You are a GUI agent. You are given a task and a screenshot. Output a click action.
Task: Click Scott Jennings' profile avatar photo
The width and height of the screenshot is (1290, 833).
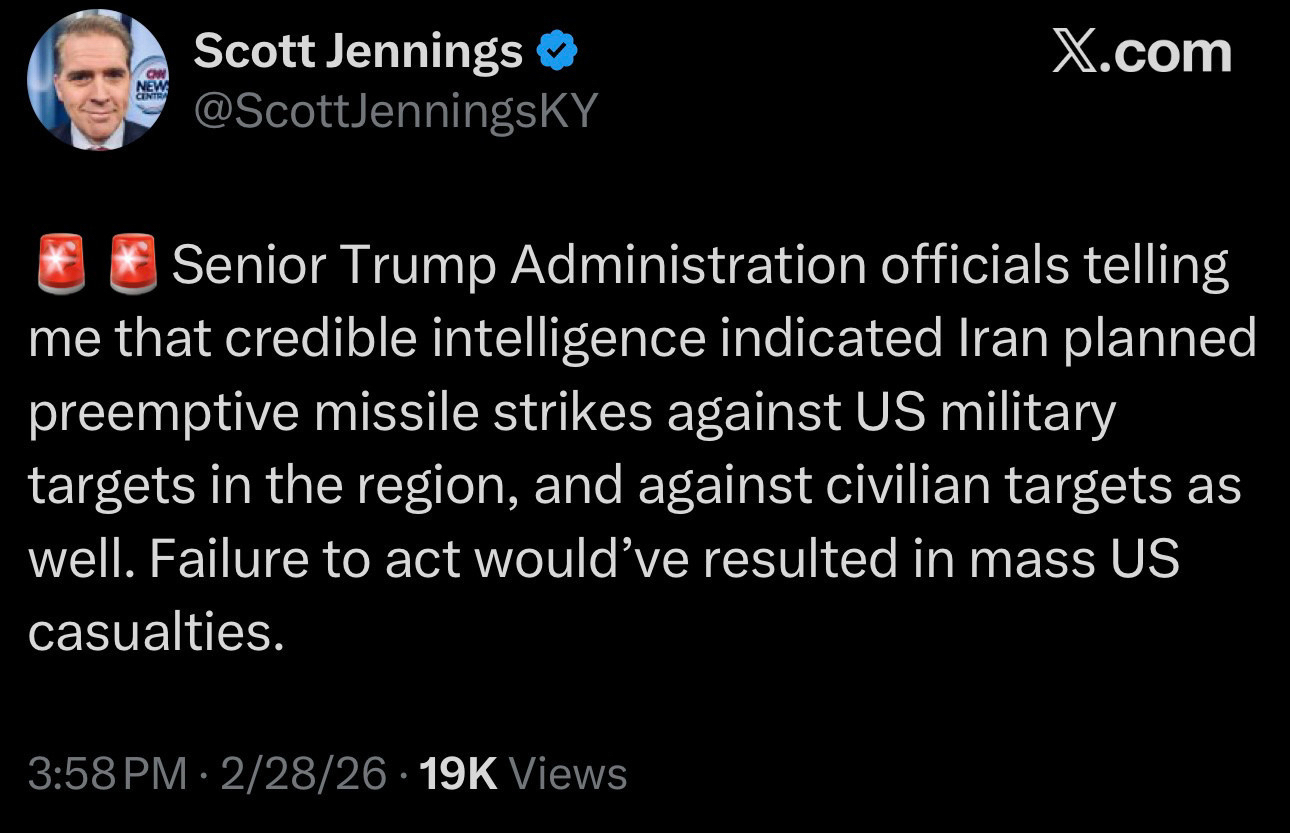pyautogui.click(x=97, y=82)
